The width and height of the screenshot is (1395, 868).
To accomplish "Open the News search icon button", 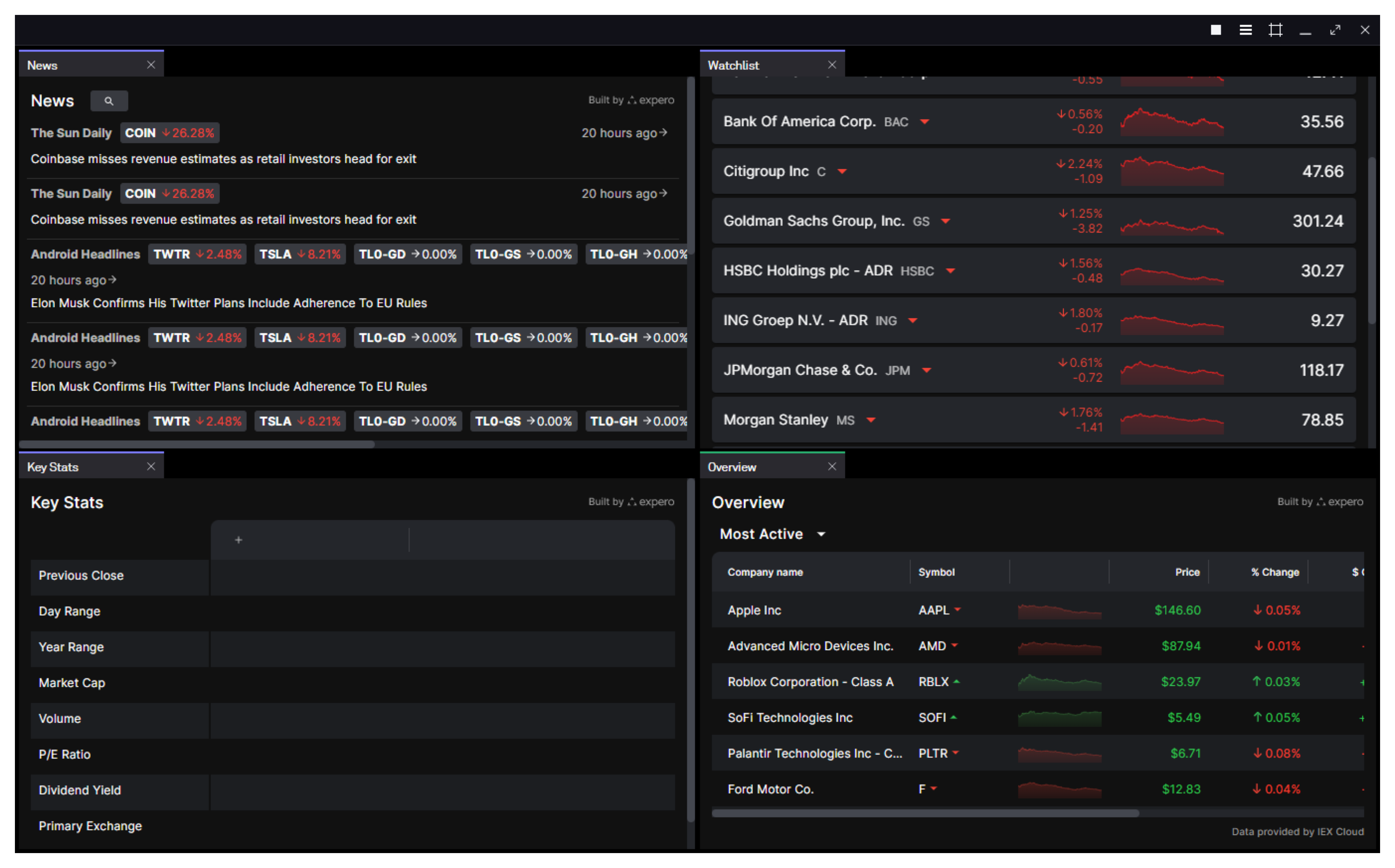I will point(109,101).
